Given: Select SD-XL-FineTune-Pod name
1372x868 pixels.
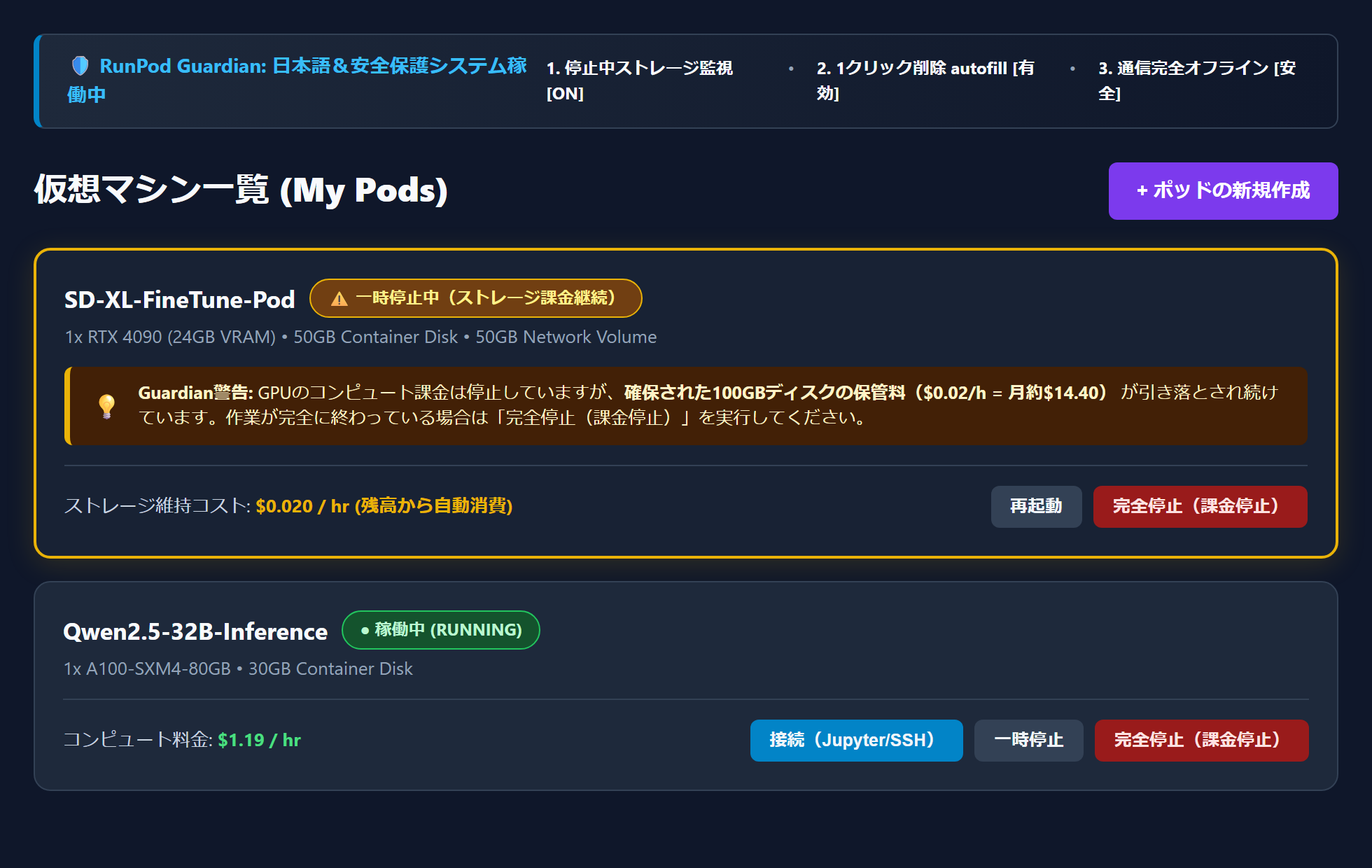Looking at the screenshot, I should point(180,300).
